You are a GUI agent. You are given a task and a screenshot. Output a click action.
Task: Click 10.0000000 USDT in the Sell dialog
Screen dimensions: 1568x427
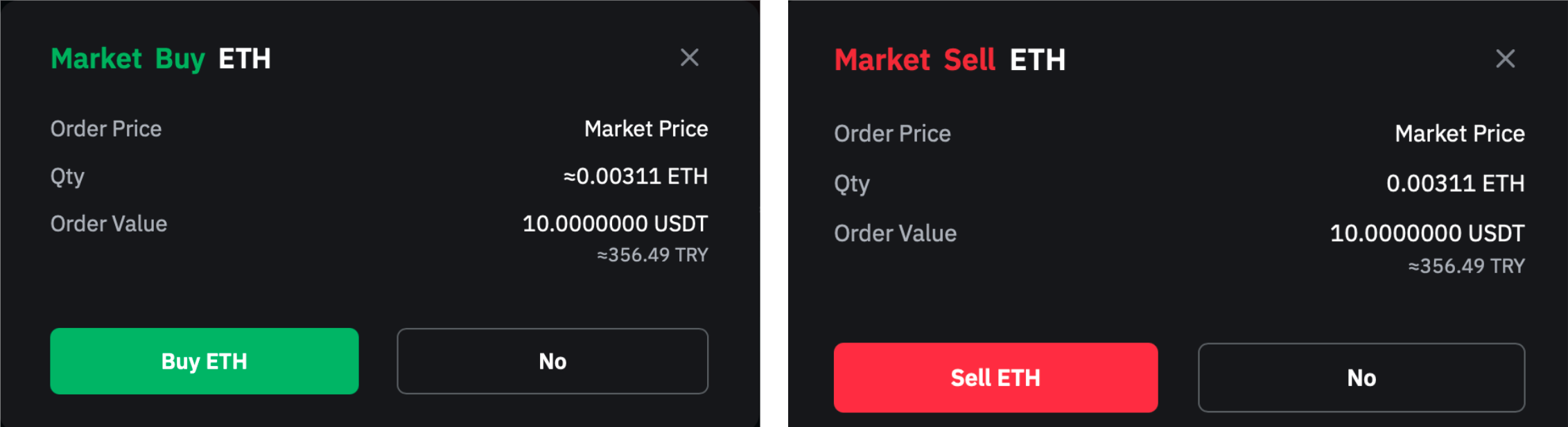point(1427,234)
